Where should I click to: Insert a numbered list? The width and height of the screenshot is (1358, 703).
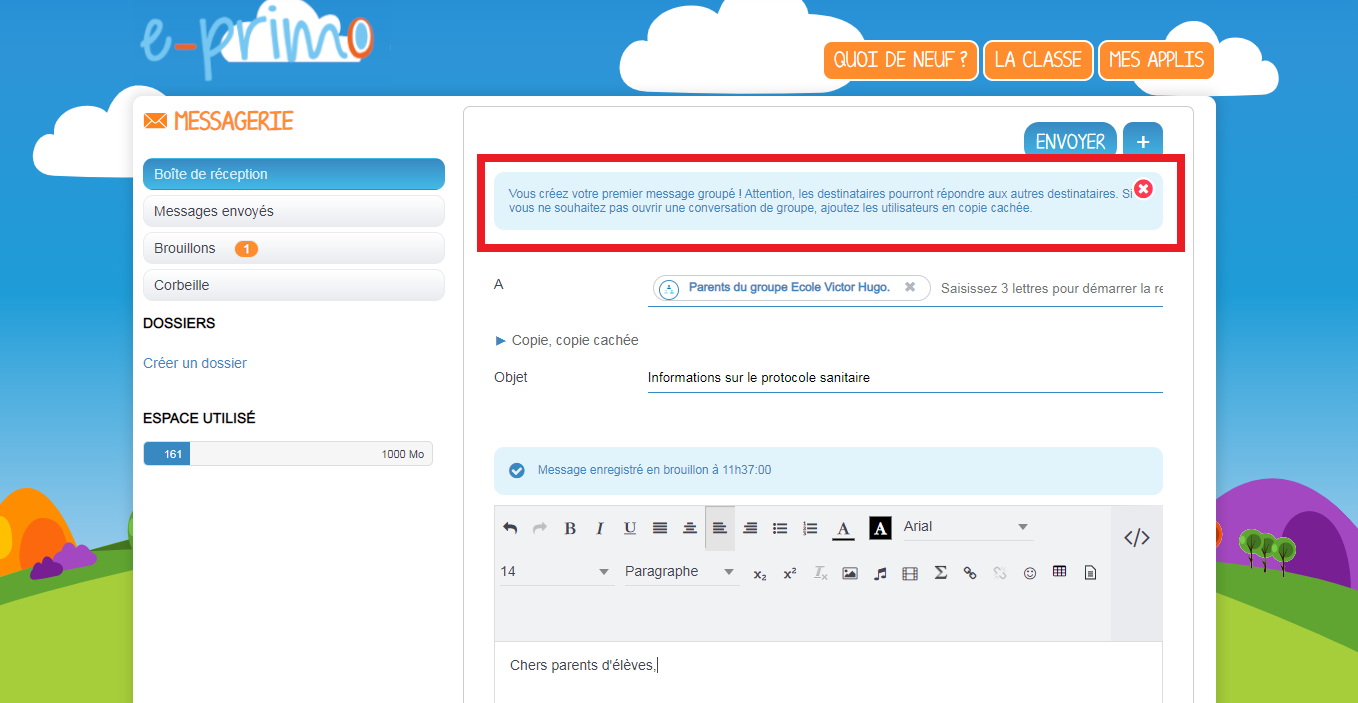click(810, 528)
